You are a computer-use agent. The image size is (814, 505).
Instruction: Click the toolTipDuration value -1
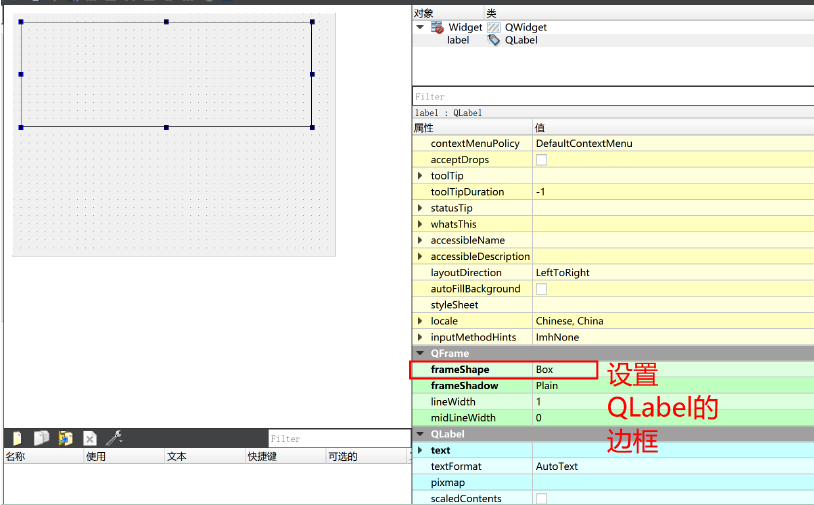click(540, 192)
